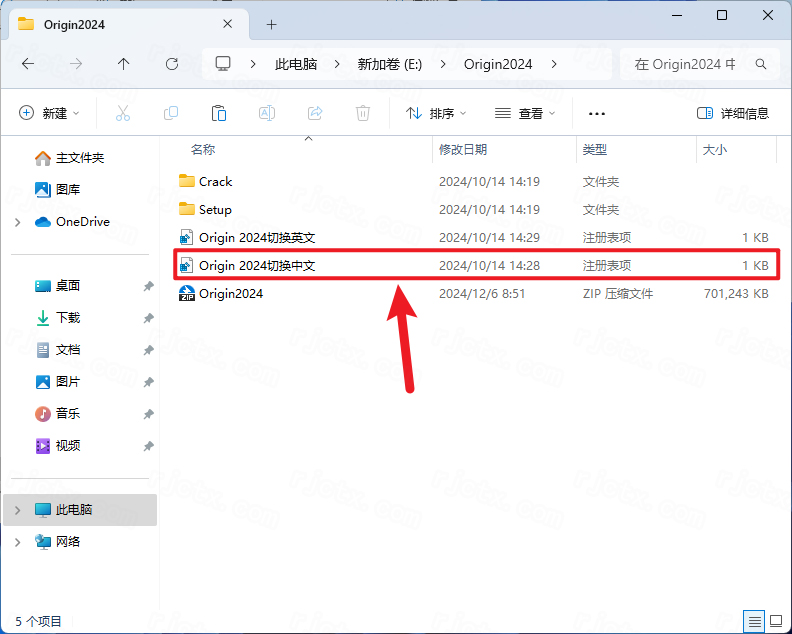Click the search box for Origin2024

[x=690, y=64]
